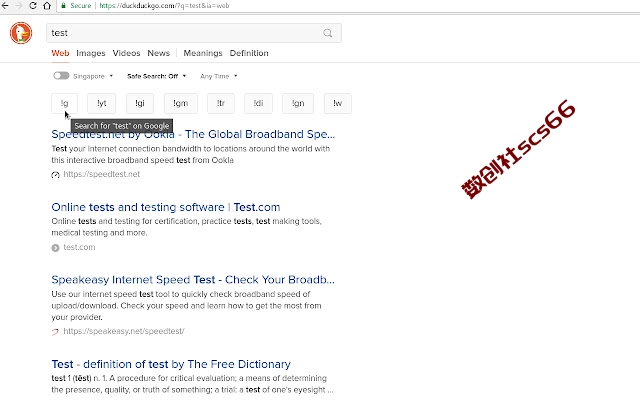Click the test.com favicon
Viewport: 640px width, 400px height.
[x=56, y=248]
